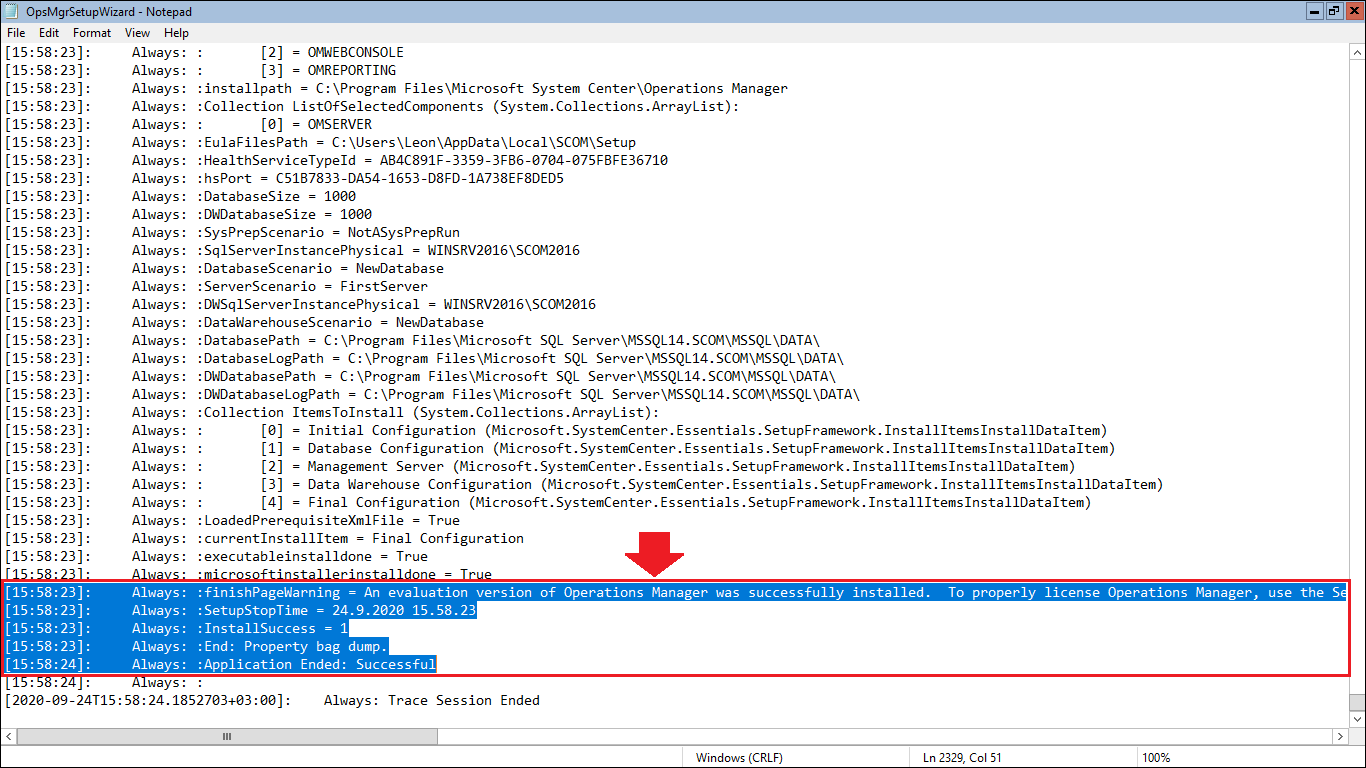Viewport: 1366px width, 768px height.
Task: Click 'Windows (CRLF)' in status bar
Action: pos(740,758)
